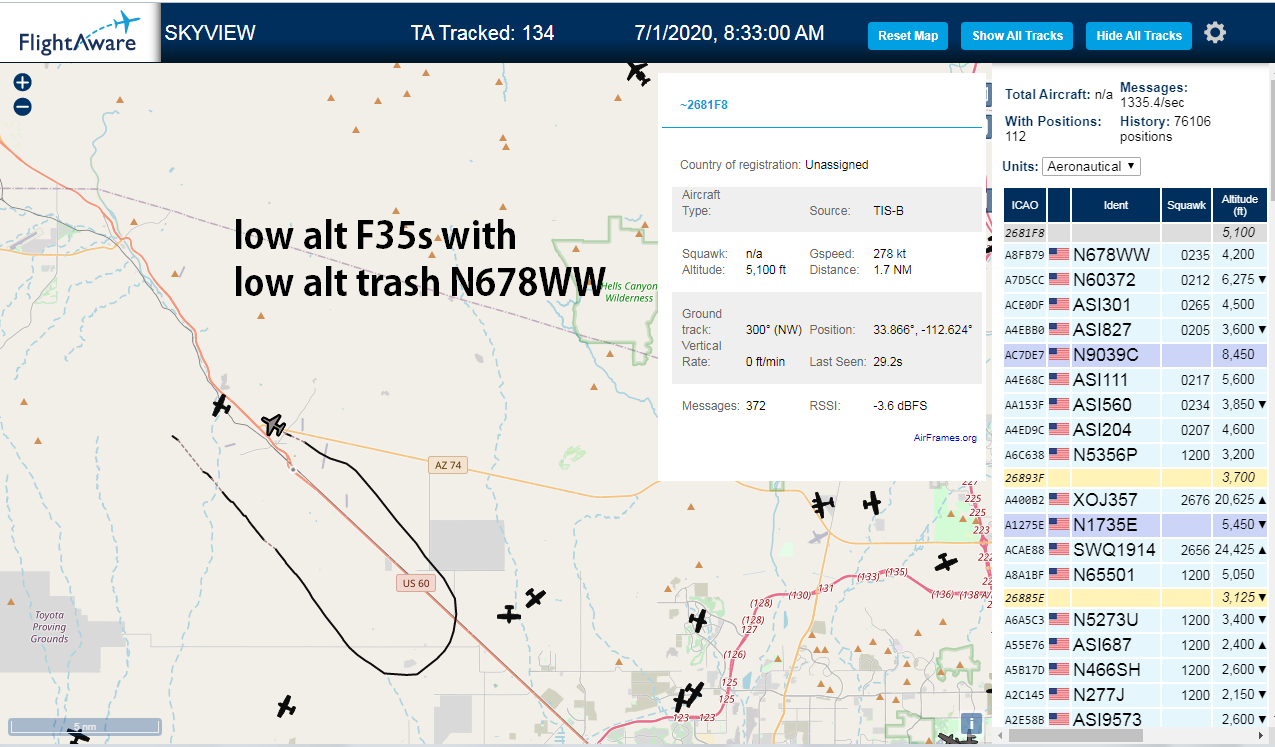This screenshot has height=747, width=1275.
Task: Select black aircraft icon just left of grey selected aircraft
Action: click(x=221, y=406)
